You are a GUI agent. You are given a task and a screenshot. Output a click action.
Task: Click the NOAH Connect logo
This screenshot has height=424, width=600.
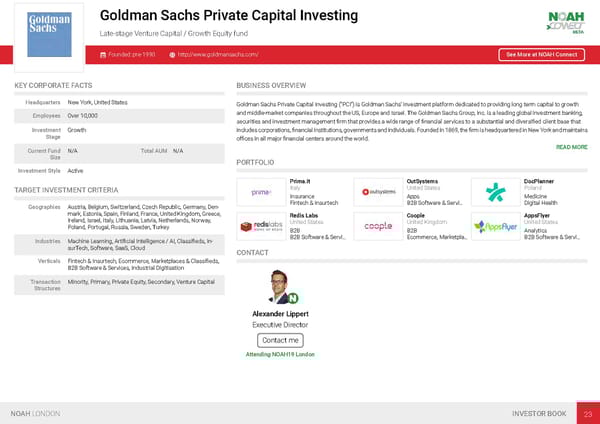point(565,21)
